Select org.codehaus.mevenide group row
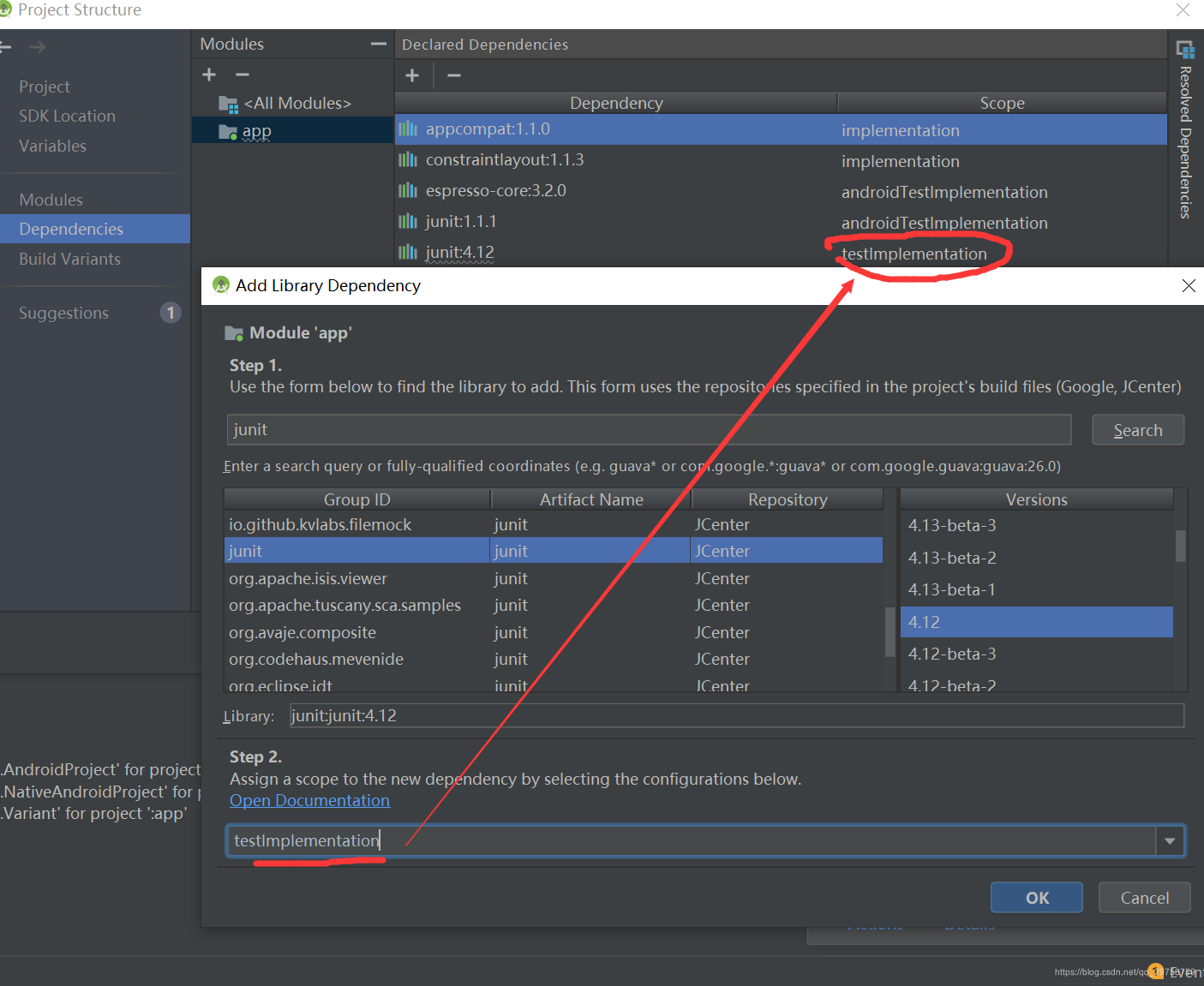Screen dimensions: 1204x986 click(554, 659)
